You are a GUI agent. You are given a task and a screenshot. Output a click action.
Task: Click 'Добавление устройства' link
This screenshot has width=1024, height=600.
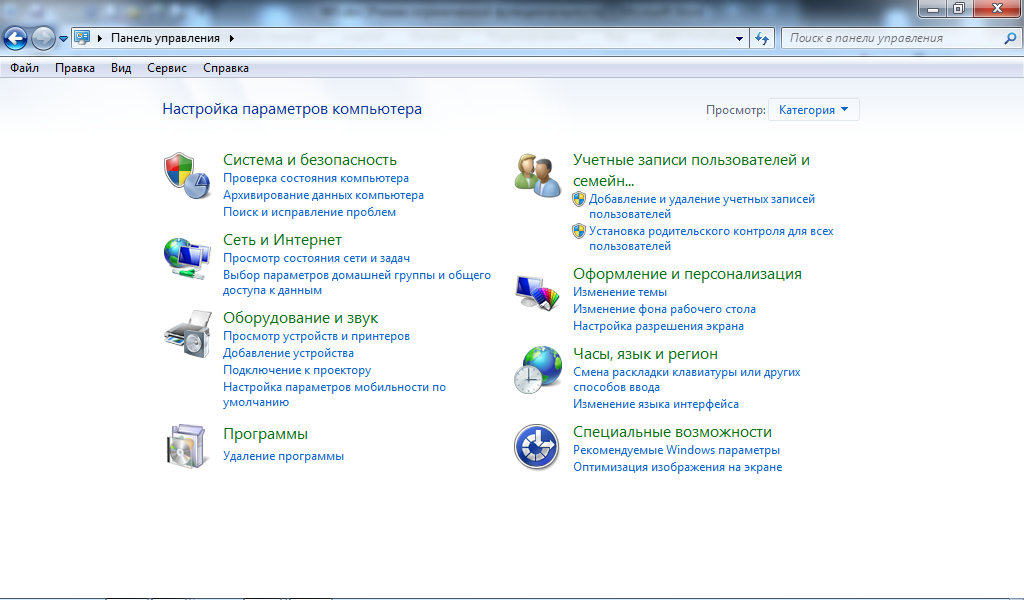[x=289, y=353]
